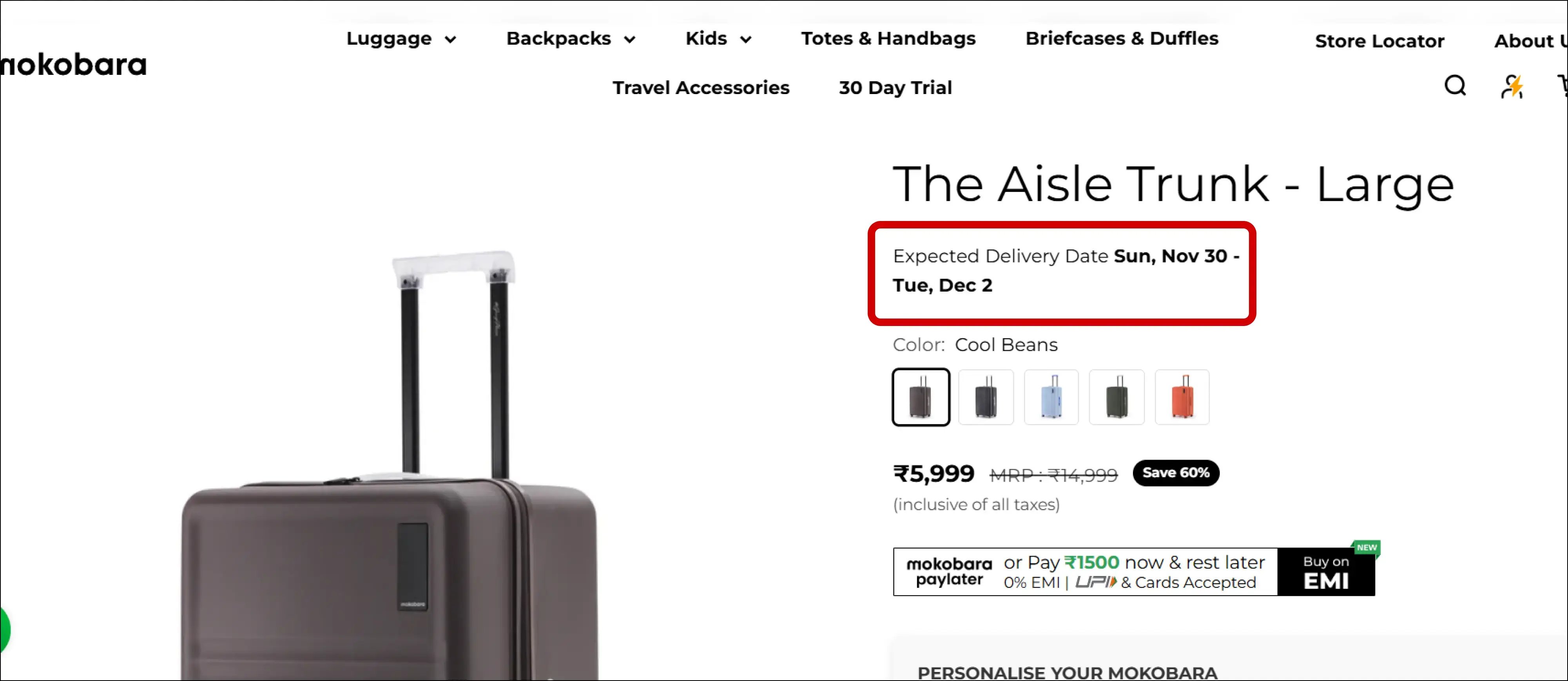Open Briefcases & Duffles menu item
The height and width of the screenshot is (681, 1568).
click(x=1121, y=39)
